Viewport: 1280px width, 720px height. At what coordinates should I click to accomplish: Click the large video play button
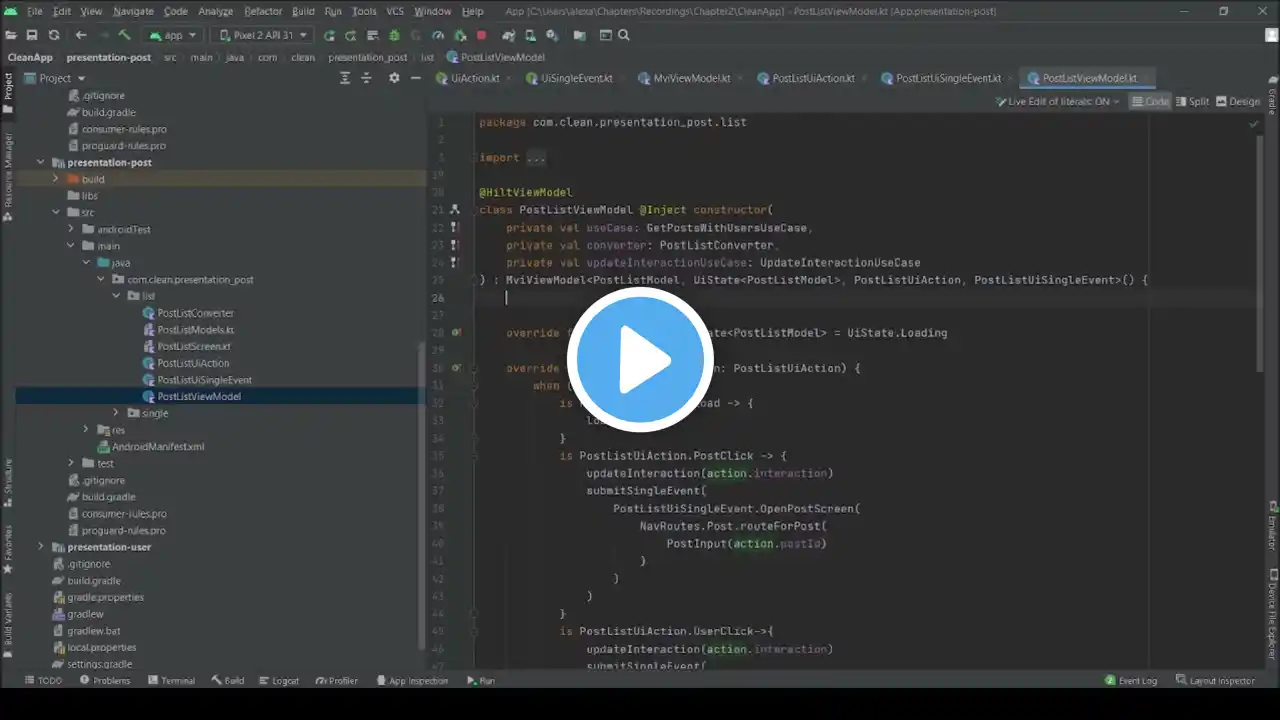click(640, 359)
